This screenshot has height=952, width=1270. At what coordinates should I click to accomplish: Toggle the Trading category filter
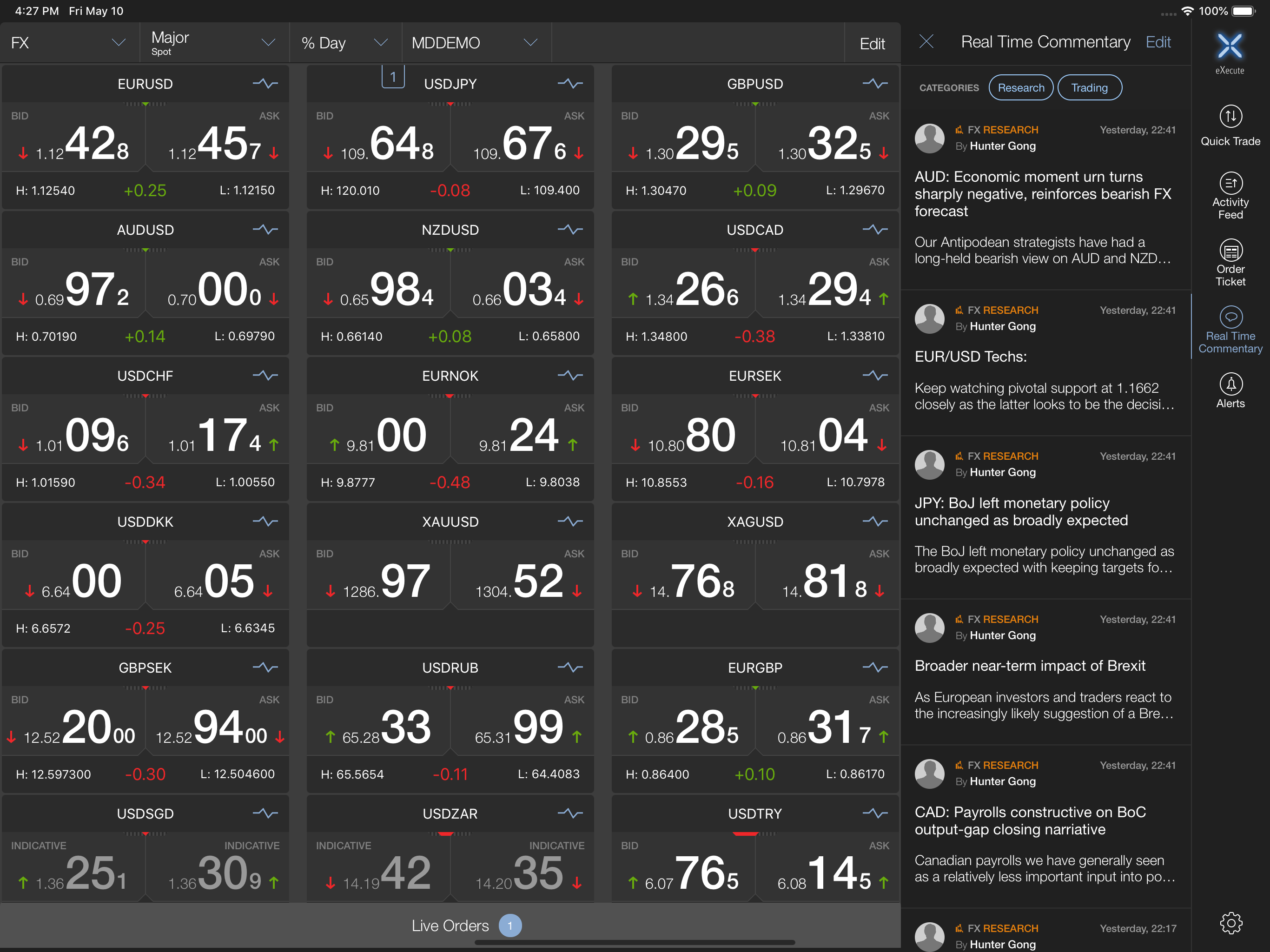pos(1089,88)
